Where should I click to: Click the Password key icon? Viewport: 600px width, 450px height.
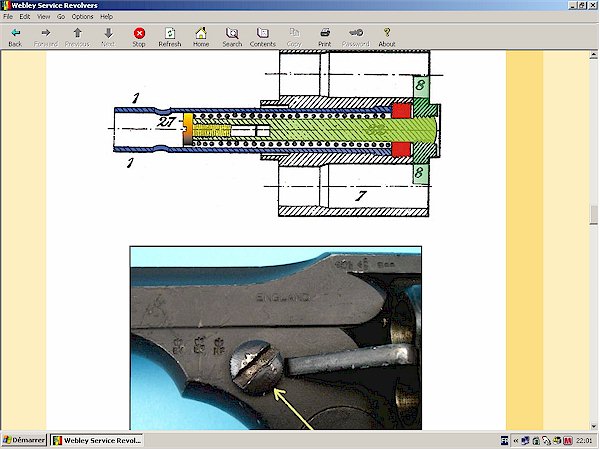coord(356,33)
